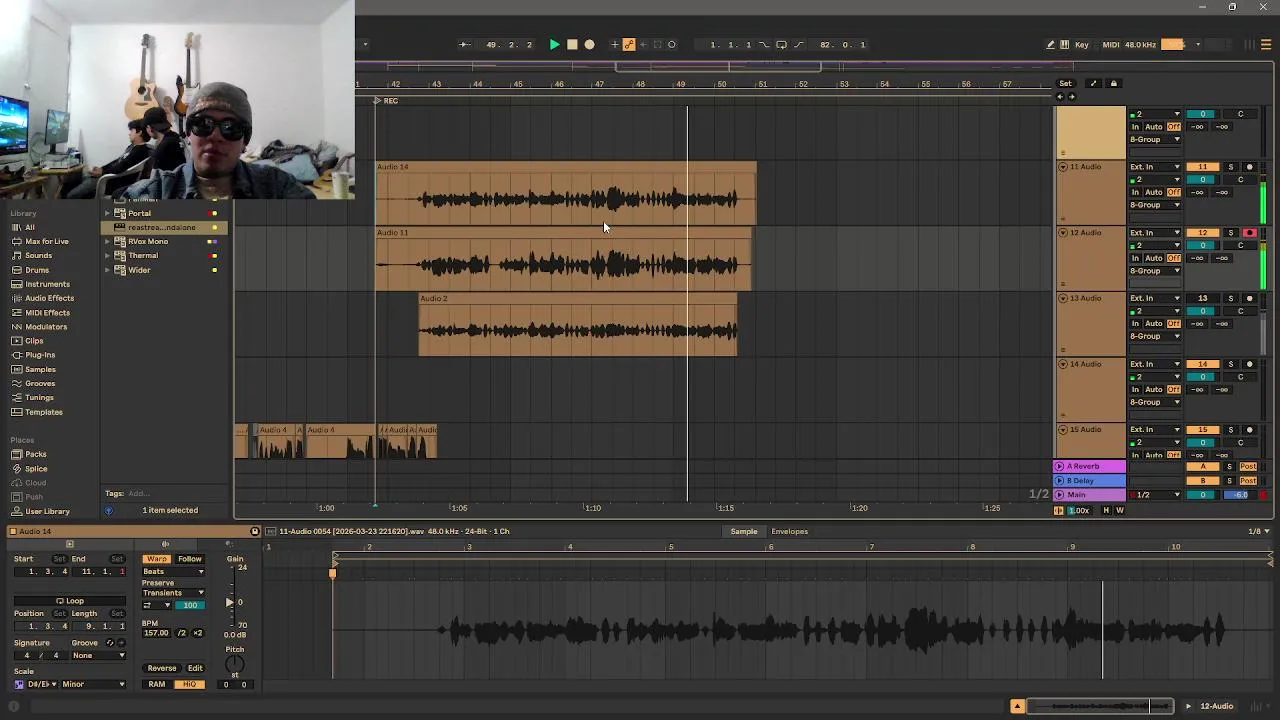The image size is (1280, 720).
Task: Toggle Follow playback arrow in transport
Action: (464, 44)
